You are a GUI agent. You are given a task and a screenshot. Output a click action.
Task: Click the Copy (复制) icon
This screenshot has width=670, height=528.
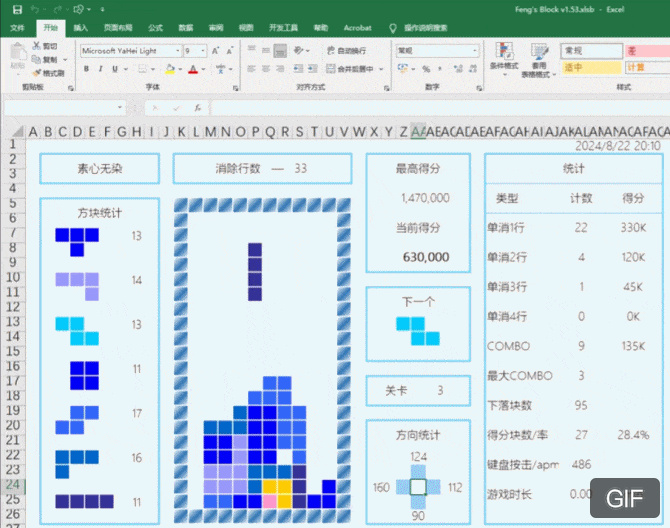click(37, 59)
